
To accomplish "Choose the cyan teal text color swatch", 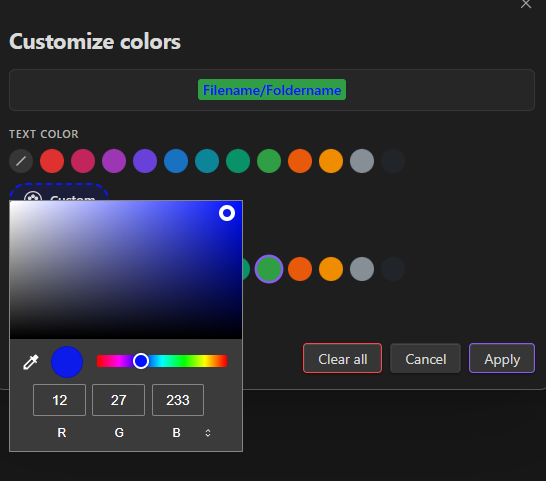I will [x=207, y=161].
